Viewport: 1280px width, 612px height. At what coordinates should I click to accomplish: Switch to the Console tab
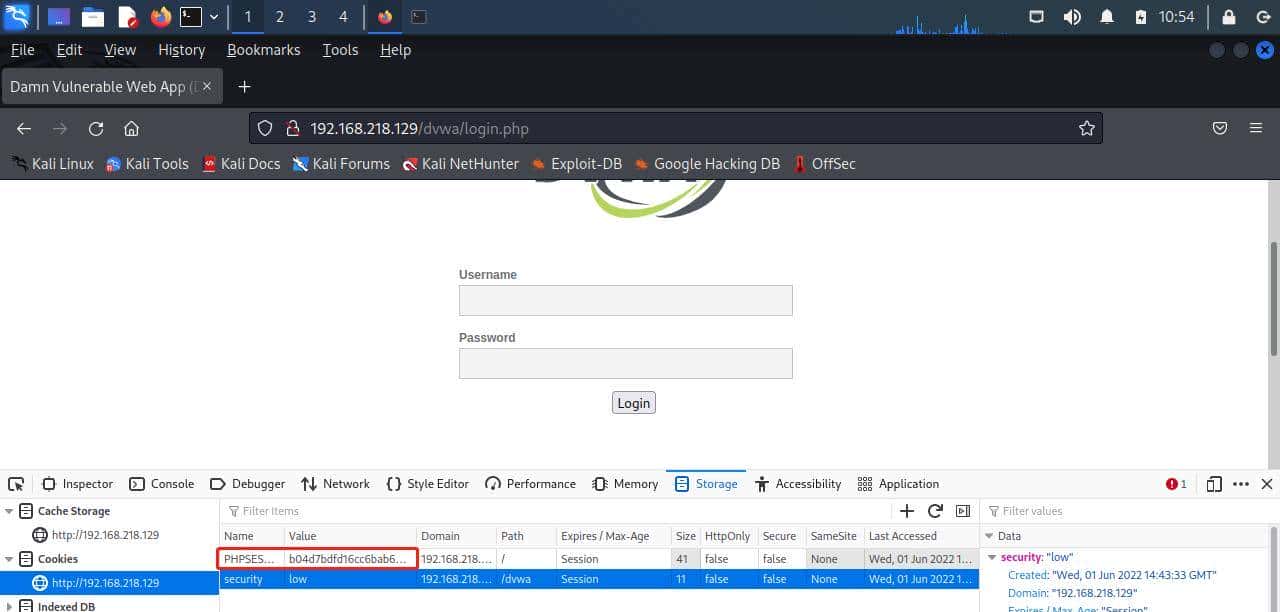coord(162,484)
